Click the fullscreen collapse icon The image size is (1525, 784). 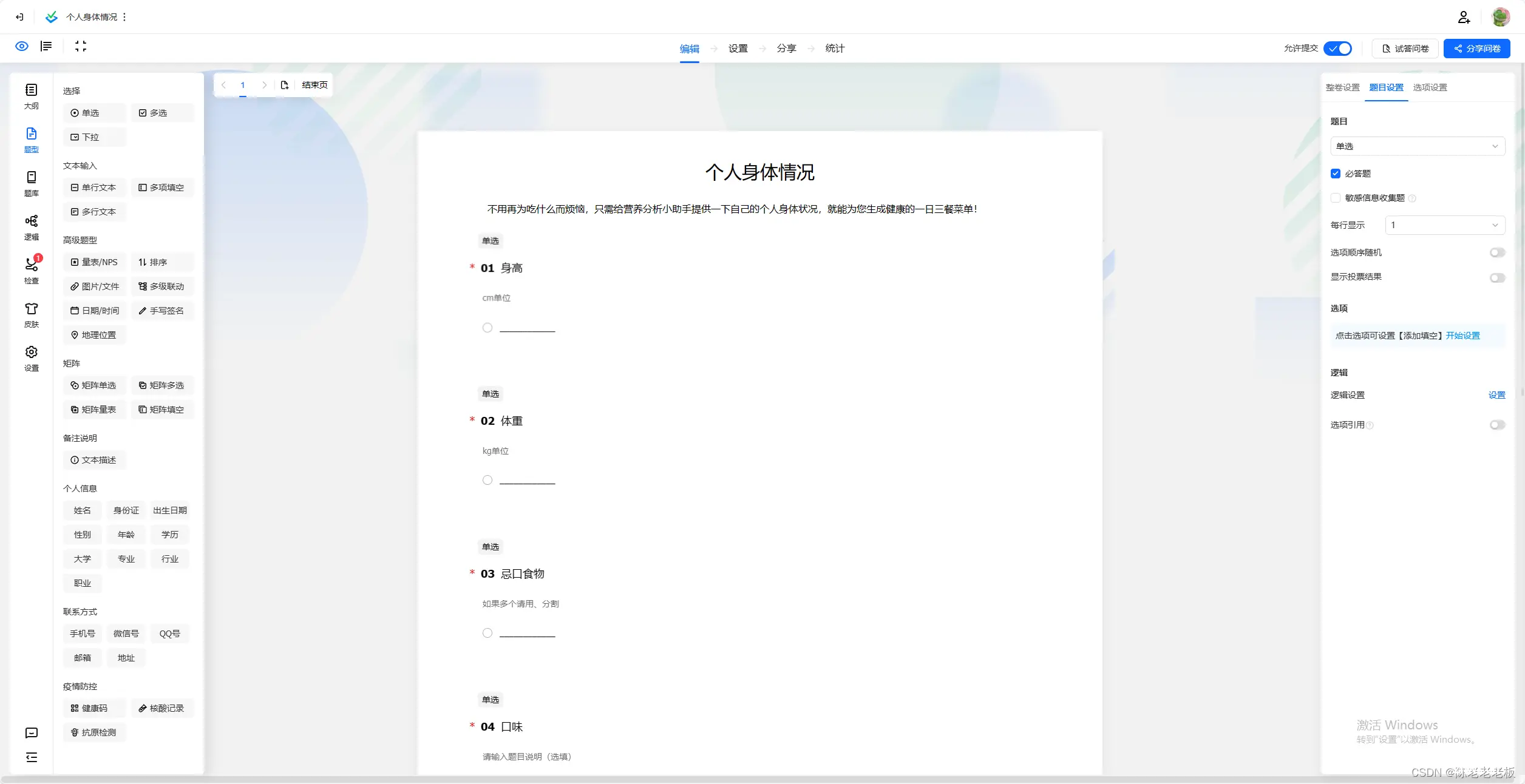(x=81, y=47)
